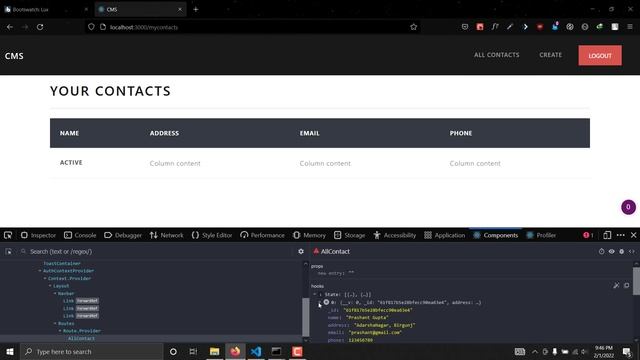This screenshot has height=360, width=640.
Task: Open the Memory tab
Action: pos(309,235)
